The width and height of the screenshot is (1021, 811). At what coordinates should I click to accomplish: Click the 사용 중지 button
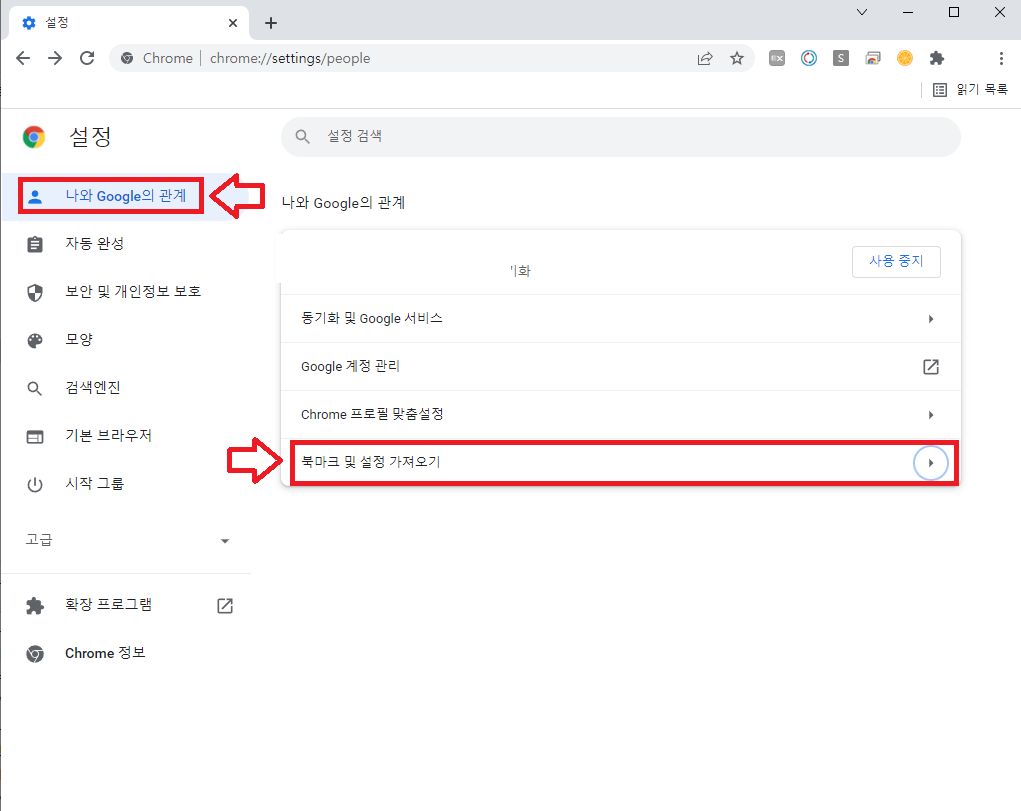click(896, 261)
